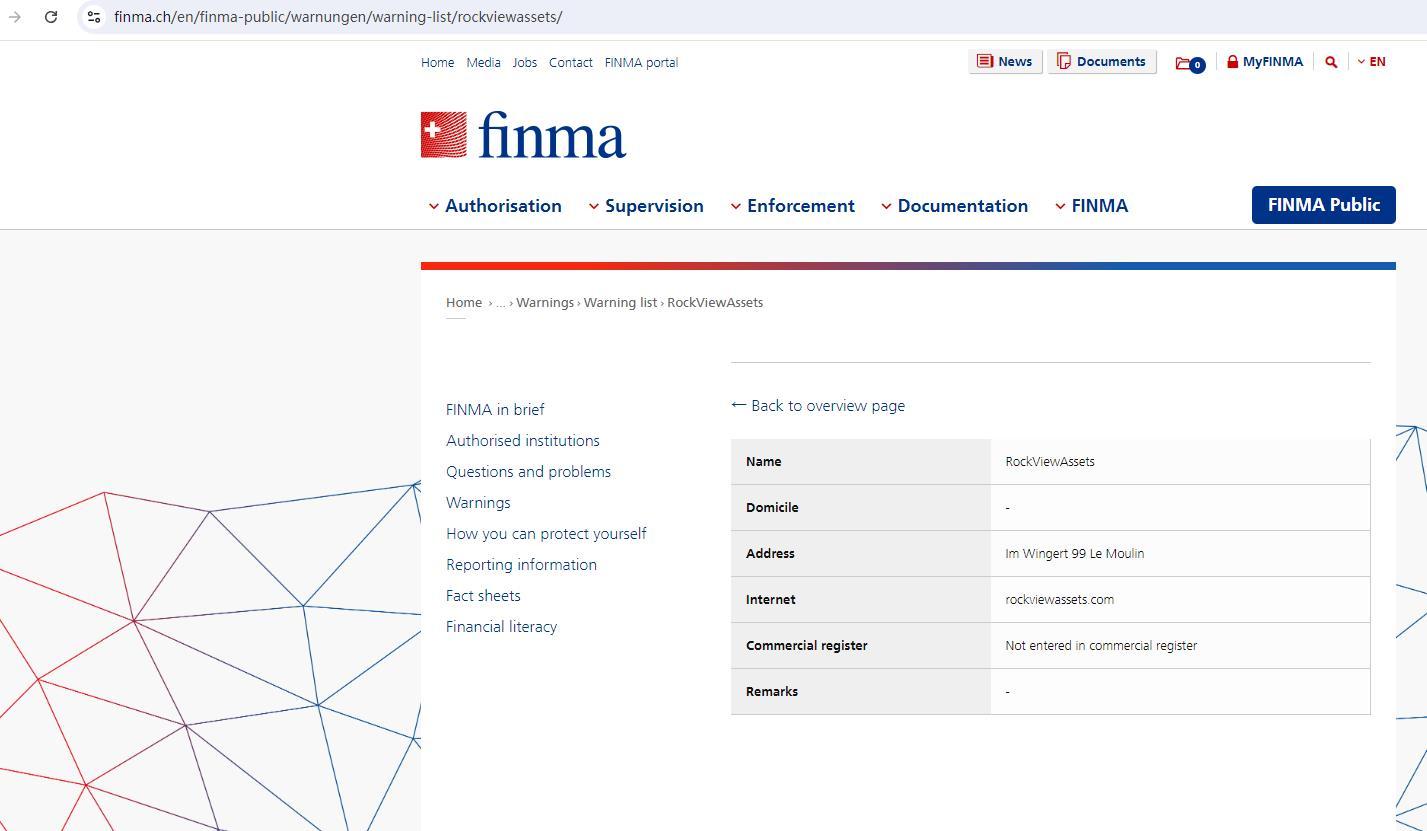Image resolution: width=1427 pixels, height=831 pixels.
Task: Click the browser address bar URL
Action: coord(338,17)
